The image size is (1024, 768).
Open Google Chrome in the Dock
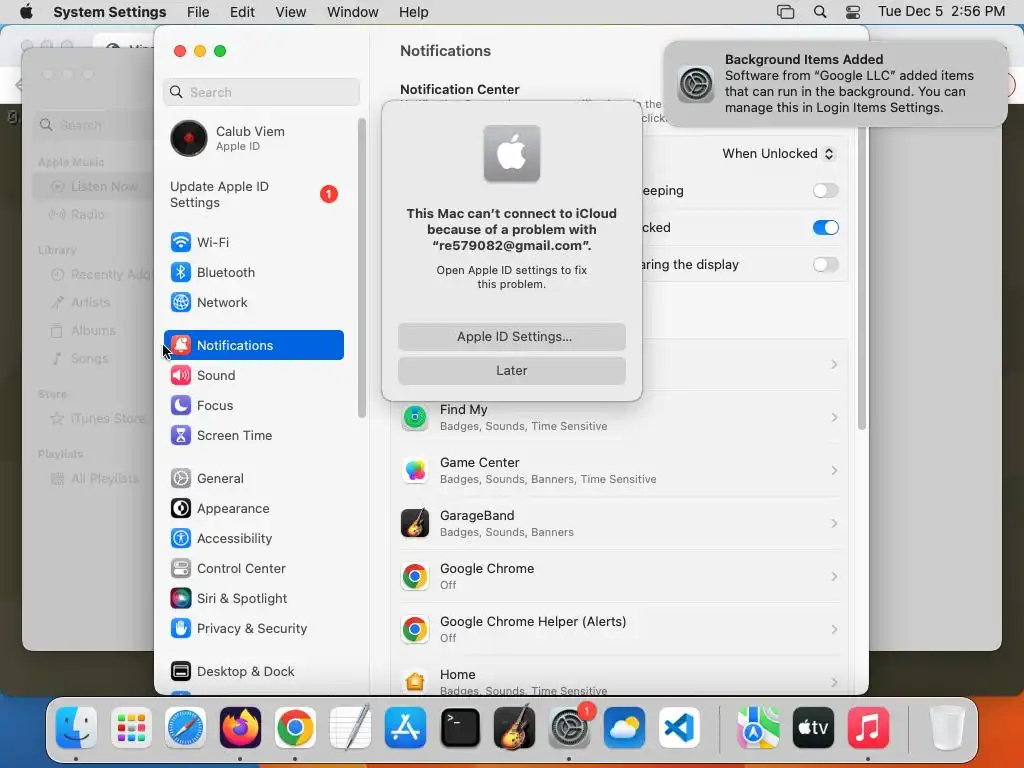point(295,728)
